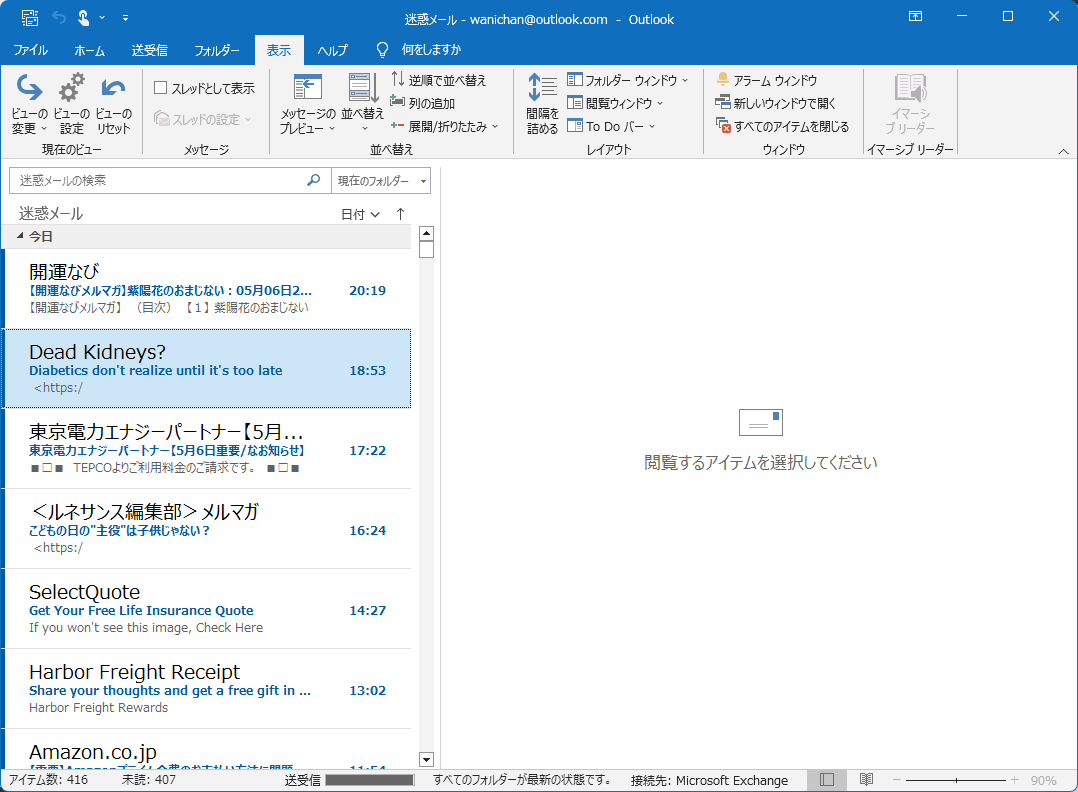Open the 並べ替え (Arrange By) gallery
This screenshot has width=1078, height=792.
coord(362,104)
